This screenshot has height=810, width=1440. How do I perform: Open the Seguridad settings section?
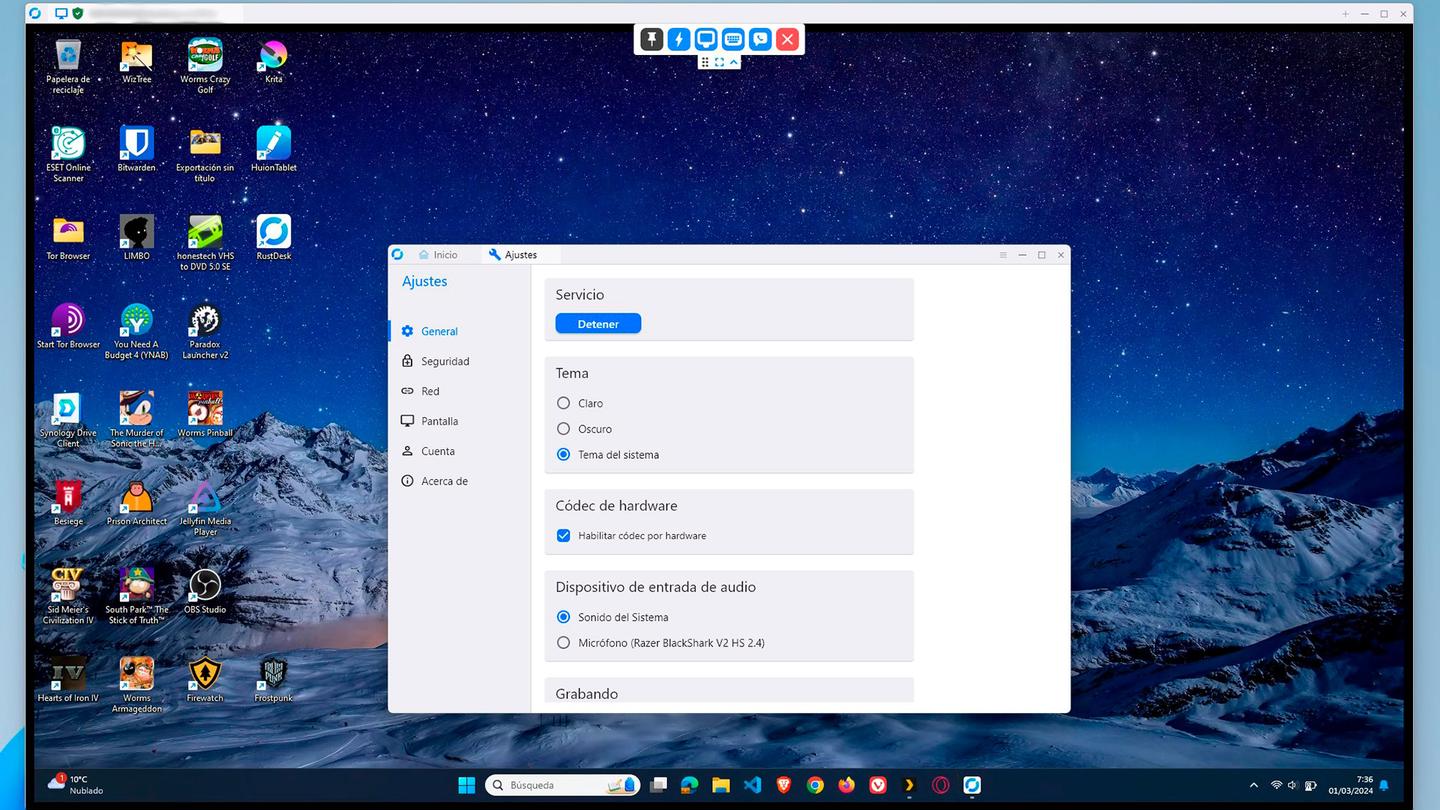click(x=445, y=361)
